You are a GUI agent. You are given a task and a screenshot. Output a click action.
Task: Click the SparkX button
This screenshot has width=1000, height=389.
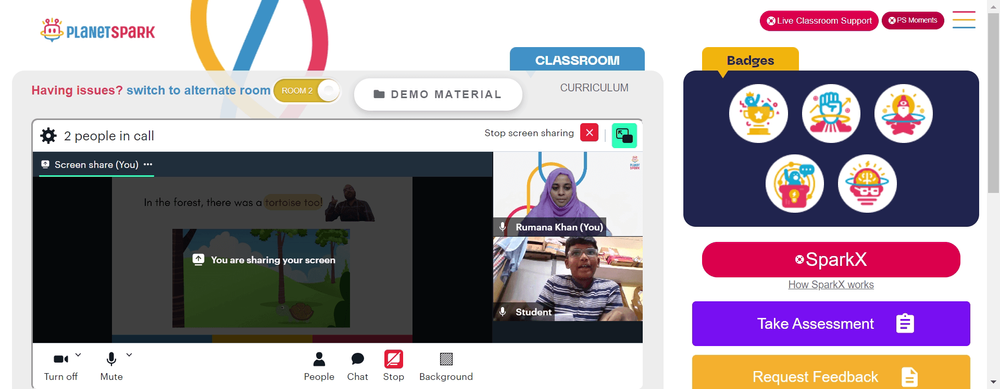(831, 260)
